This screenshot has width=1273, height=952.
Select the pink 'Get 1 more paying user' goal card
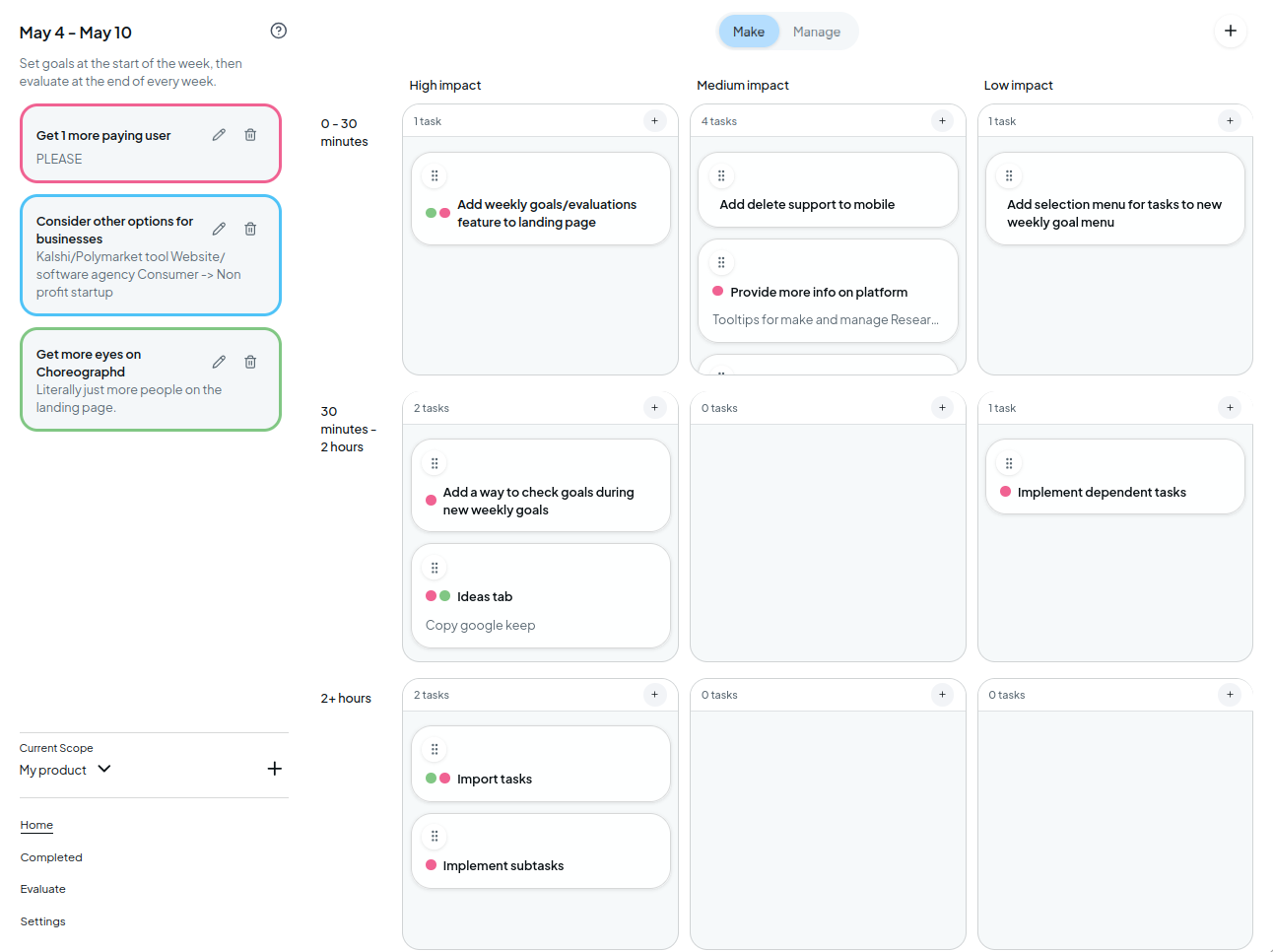[x=151, y=144]
